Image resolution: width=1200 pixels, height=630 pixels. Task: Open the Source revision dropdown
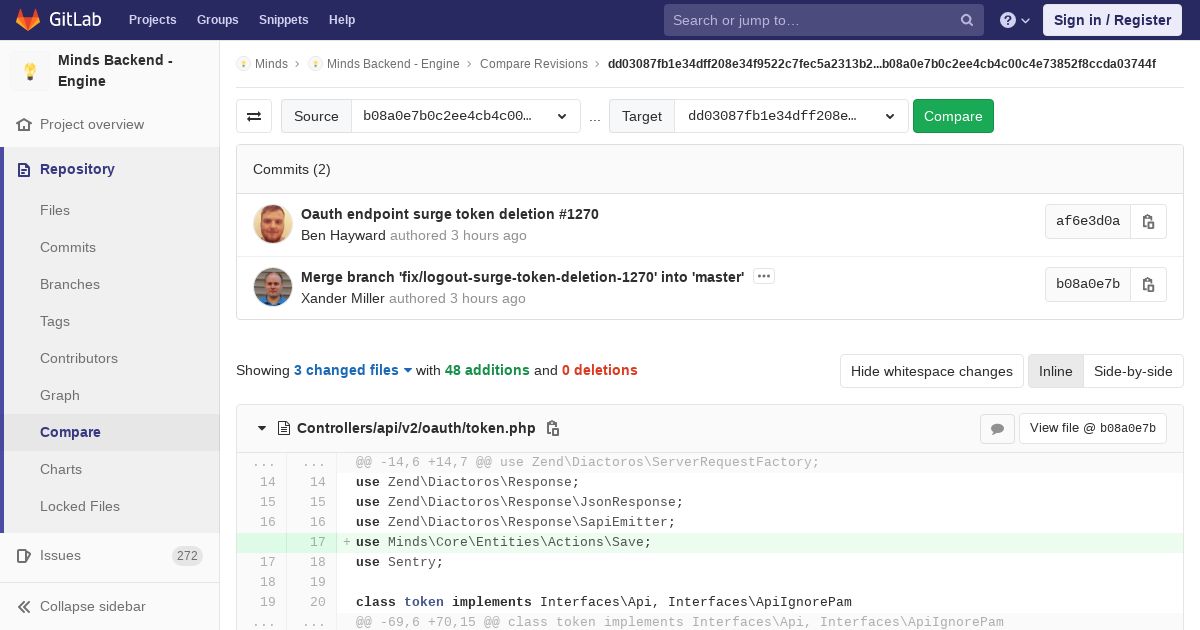pos(465,116)
